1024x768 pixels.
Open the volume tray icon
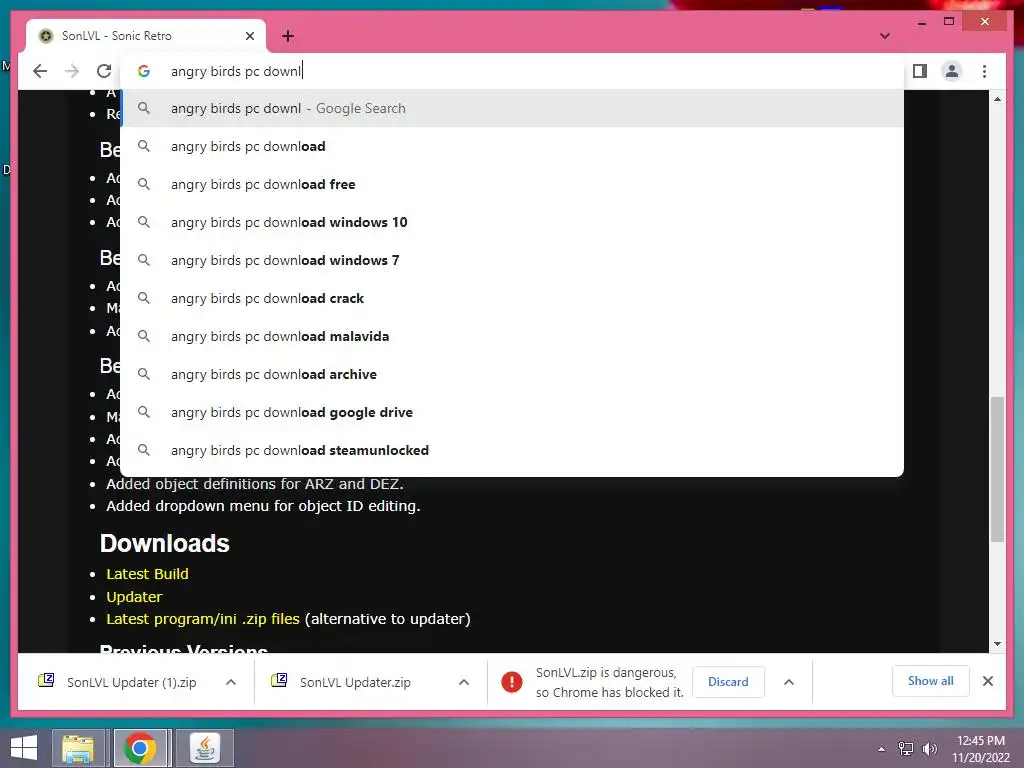pos(930,749)
